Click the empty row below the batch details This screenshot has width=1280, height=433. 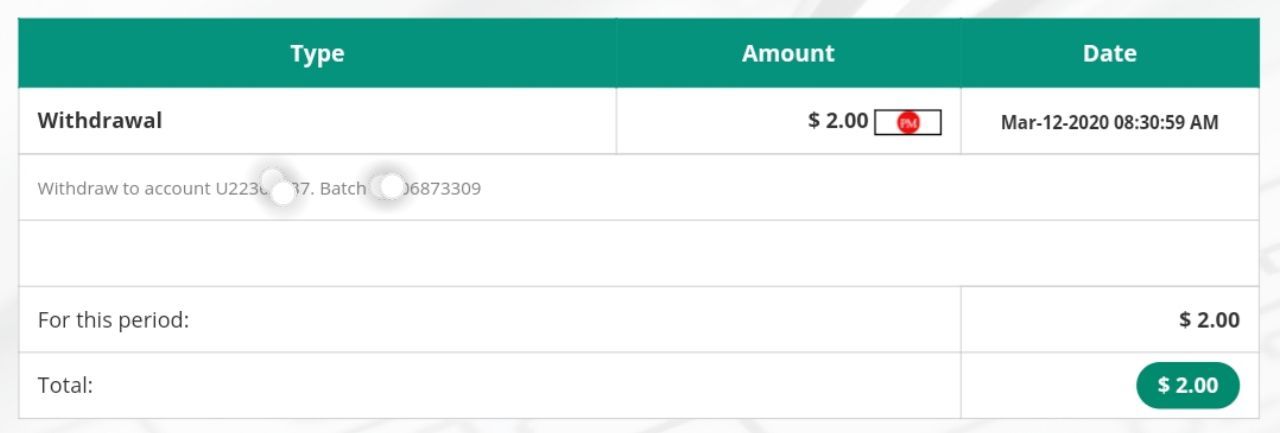pos(638,253)
